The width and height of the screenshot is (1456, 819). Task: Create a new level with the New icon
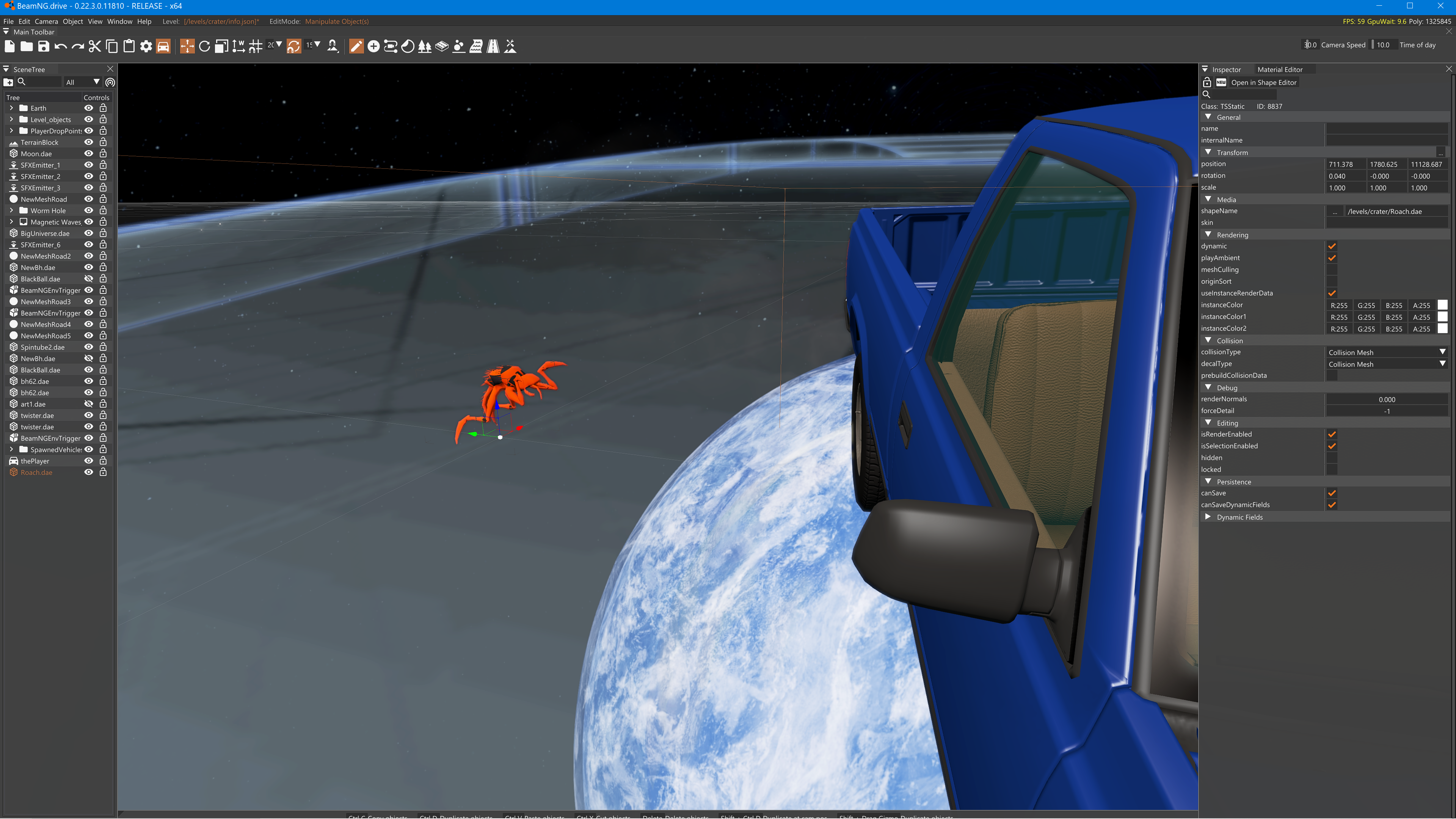point(9,46)
